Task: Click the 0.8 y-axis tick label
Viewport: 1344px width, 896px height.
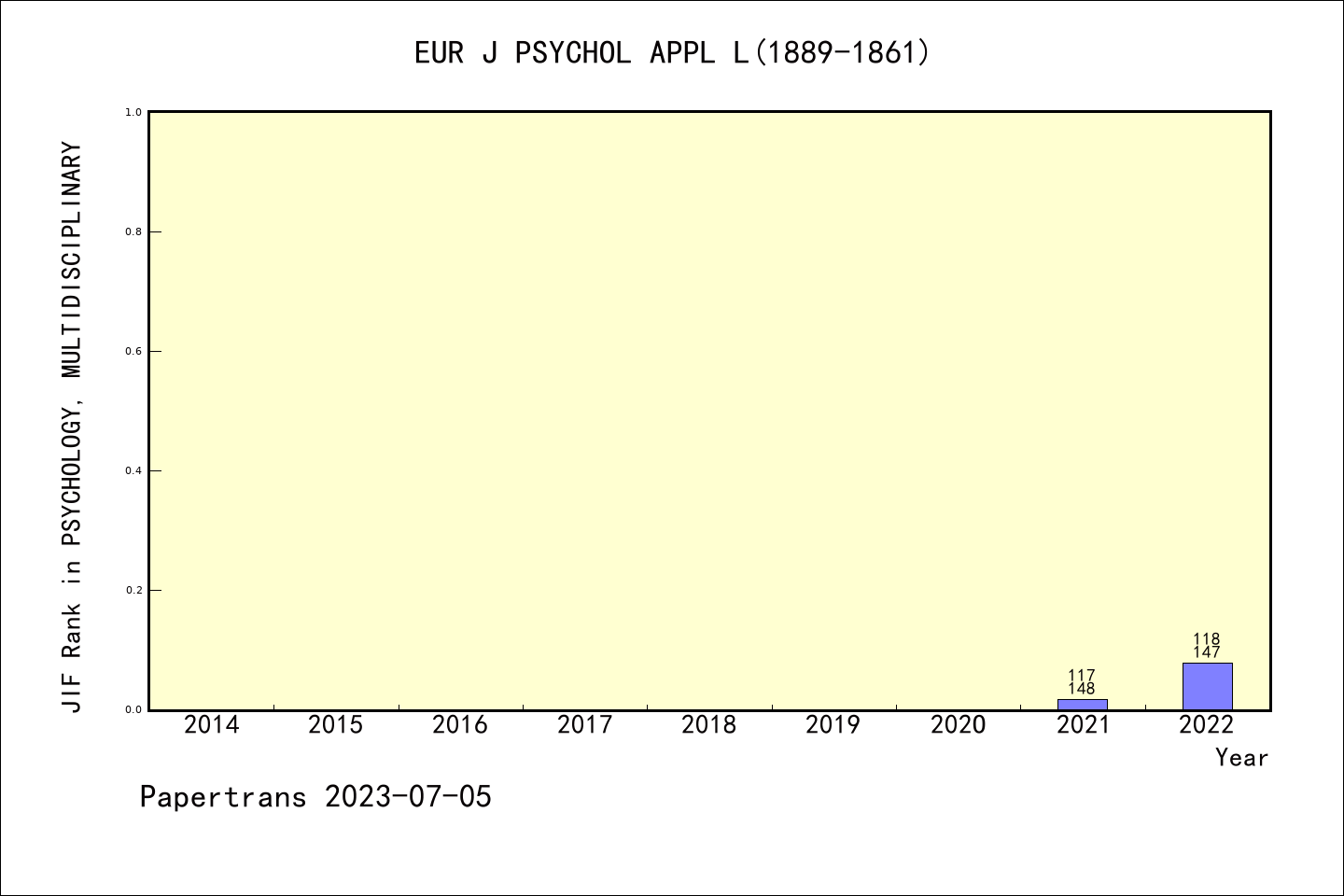Action: click(133, 231)
